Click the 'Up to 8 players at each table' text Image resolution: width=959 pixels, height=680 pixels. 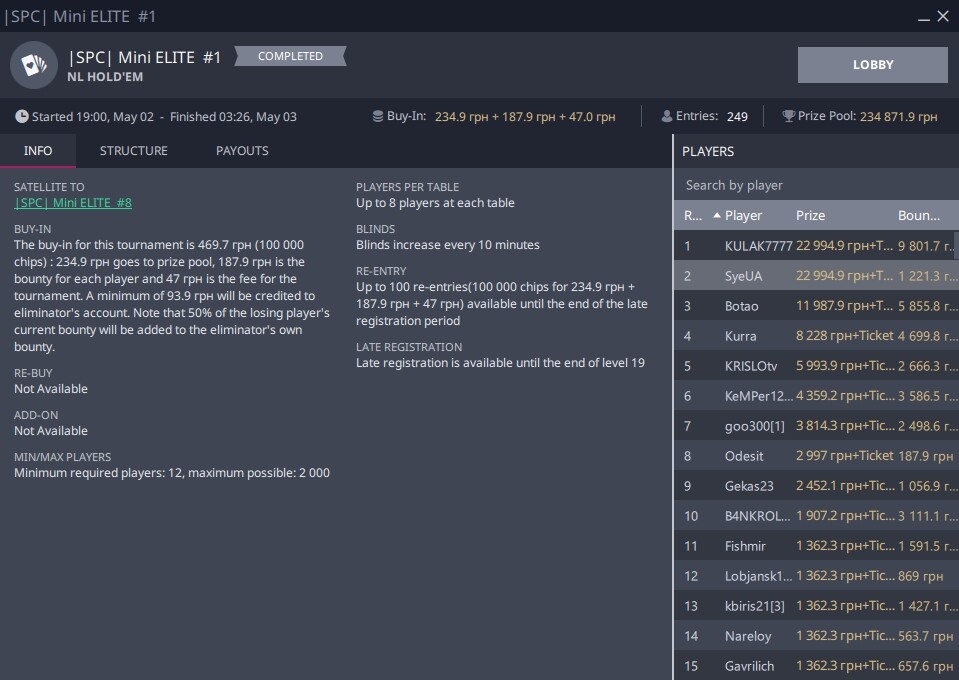pos(435,202)
